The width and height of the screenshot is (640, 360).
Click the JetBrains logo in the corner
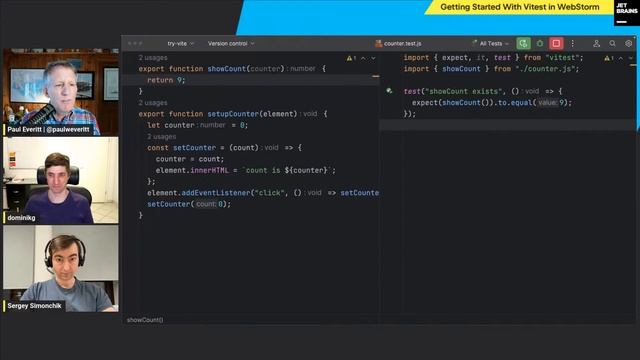coord(627,13)
